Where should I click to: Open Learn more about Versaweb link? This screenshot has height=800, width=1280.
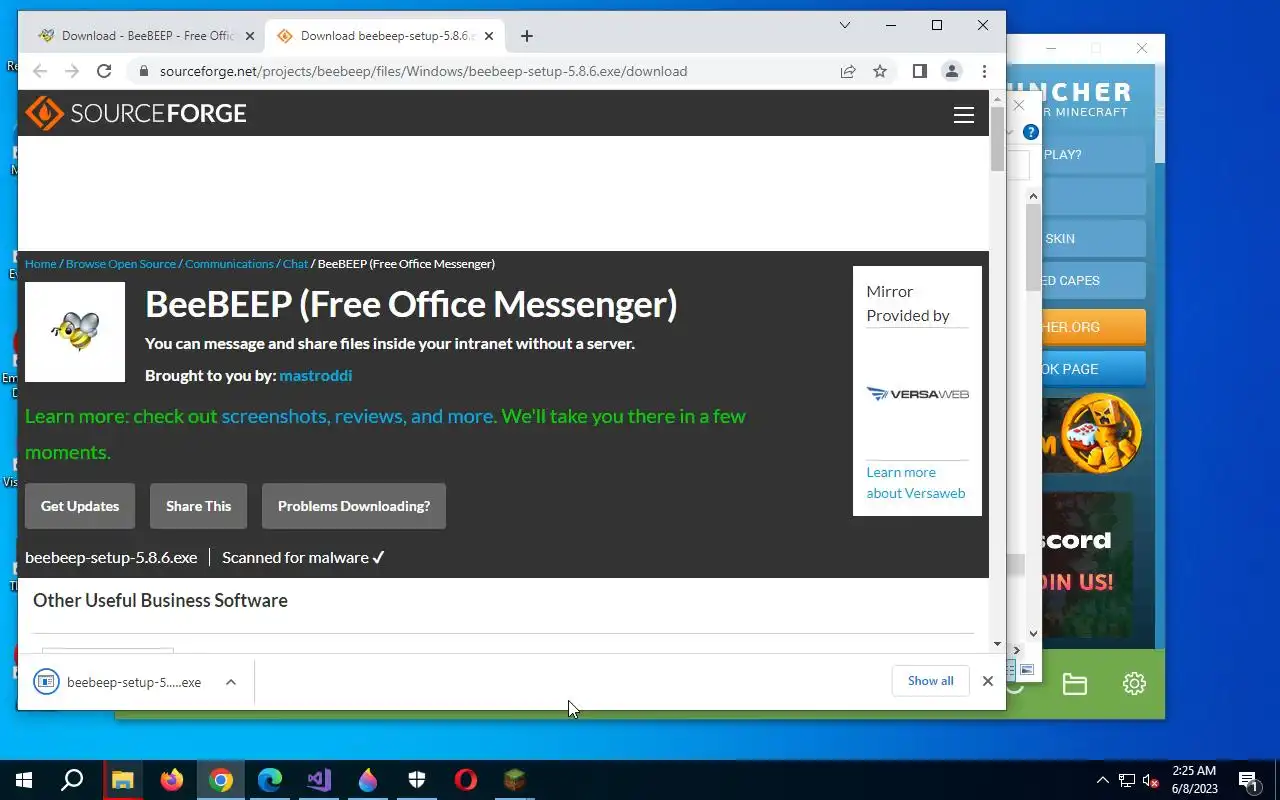pos(916,483)
